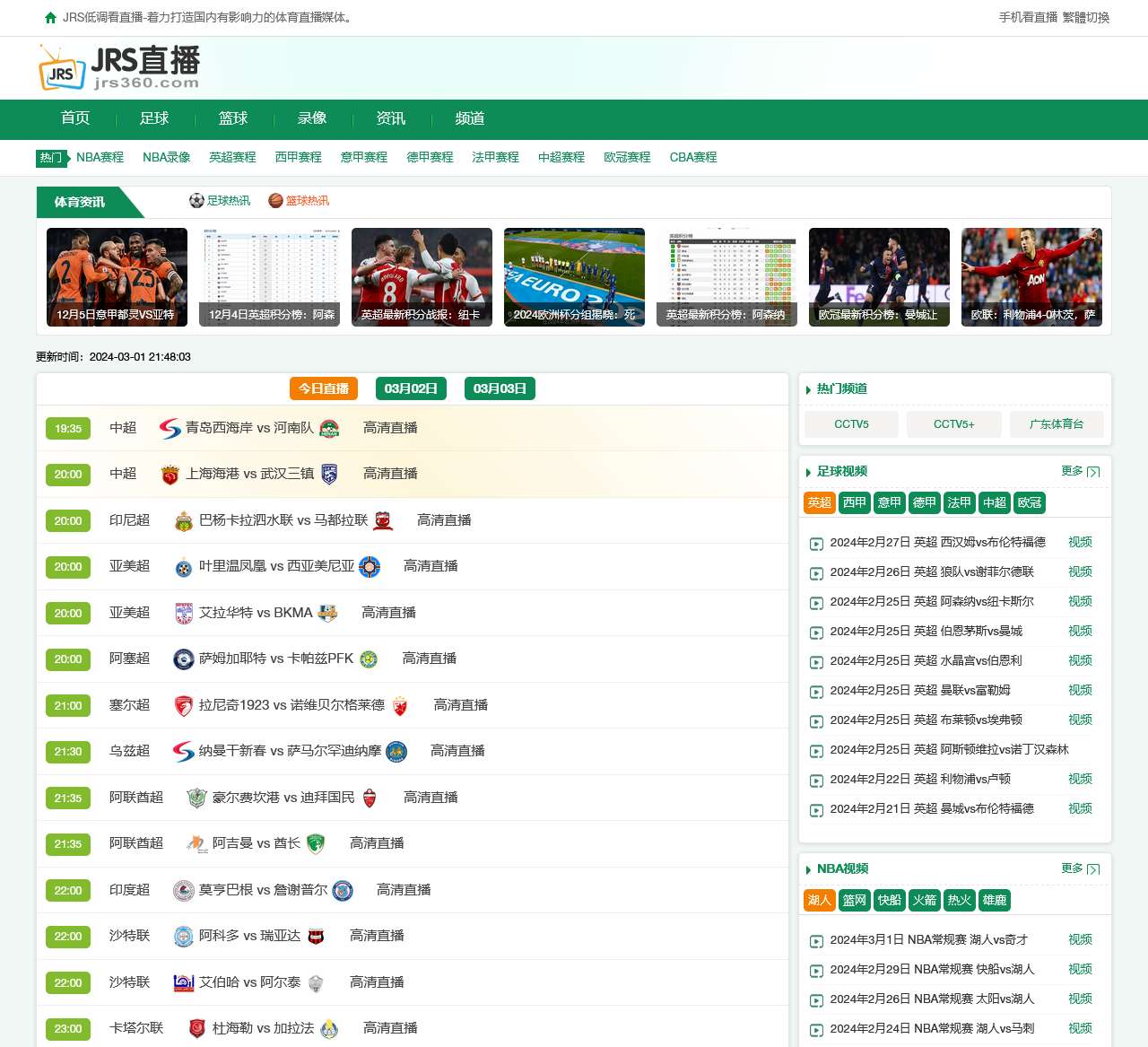Open 高清直播 for 杜海勒 vs 加拉法
Screen dimensions: 1148x1047
click(390, 1028)
